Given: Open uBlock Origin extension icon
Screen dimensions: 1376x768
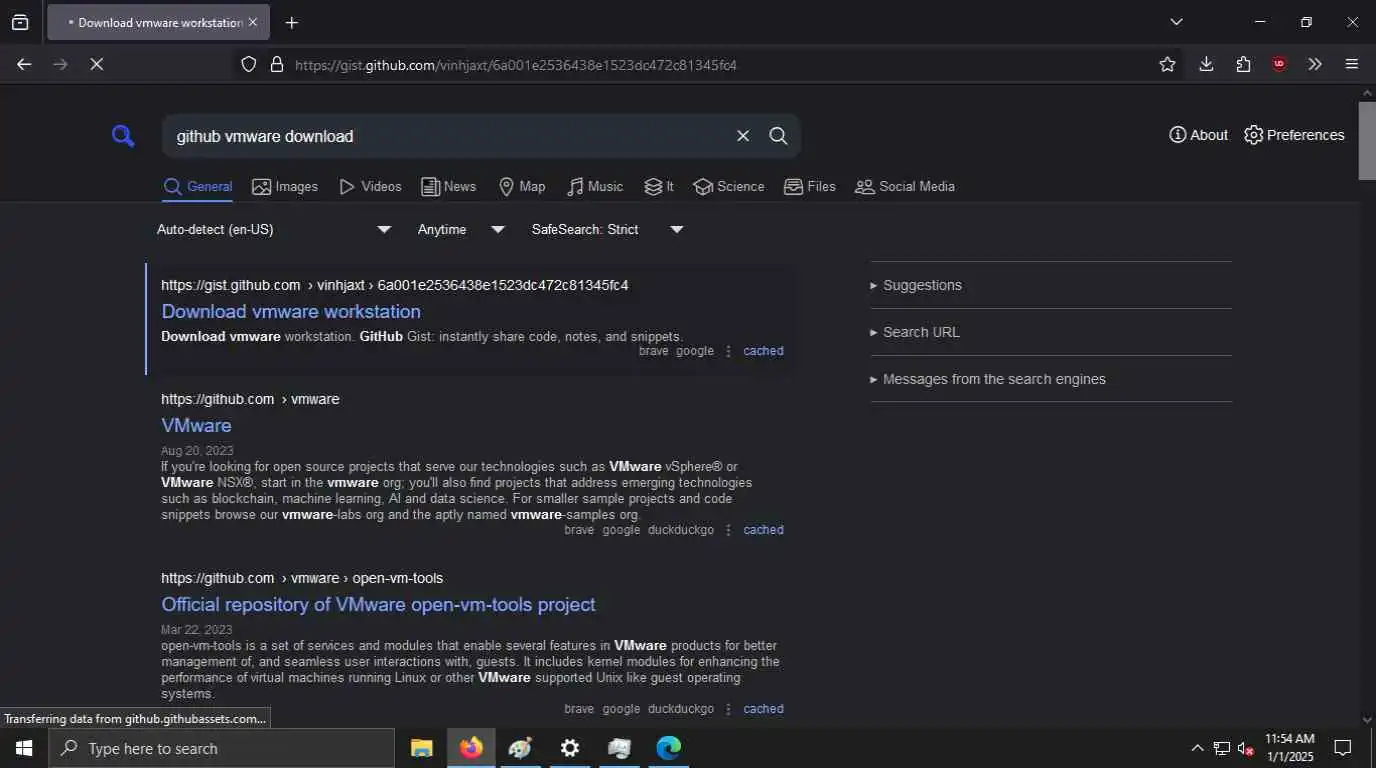Looking at the screenshot, I should (1279, 64).
